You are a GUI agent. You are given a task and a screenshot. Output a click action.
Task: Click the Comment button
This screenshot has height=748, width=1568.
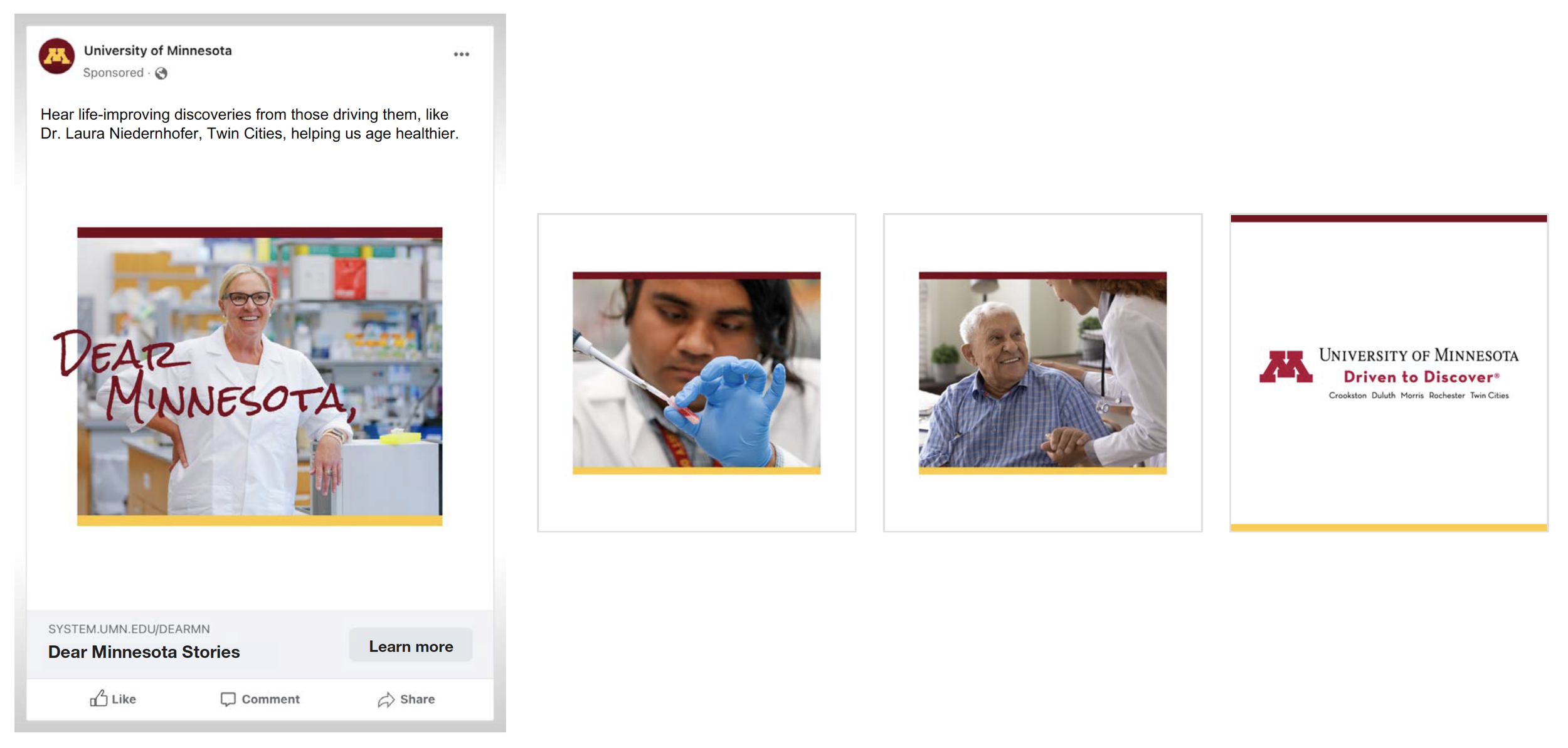pos(260,699)
